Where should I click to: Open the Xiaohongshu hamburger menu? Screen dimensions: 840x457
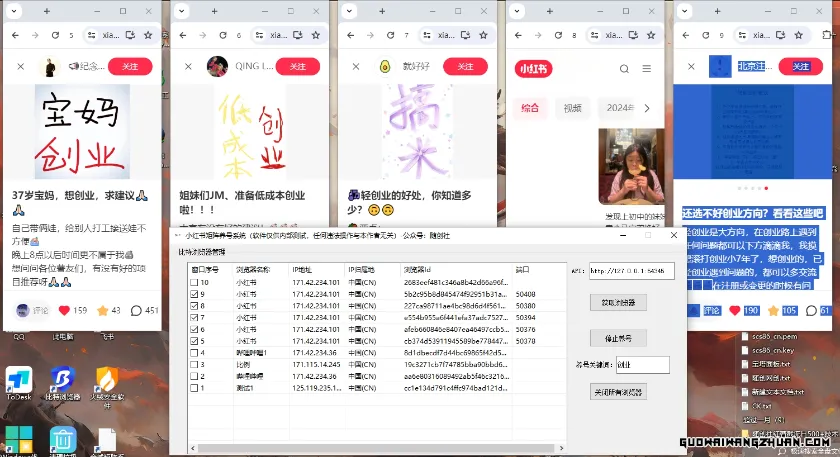pos(647,69)
